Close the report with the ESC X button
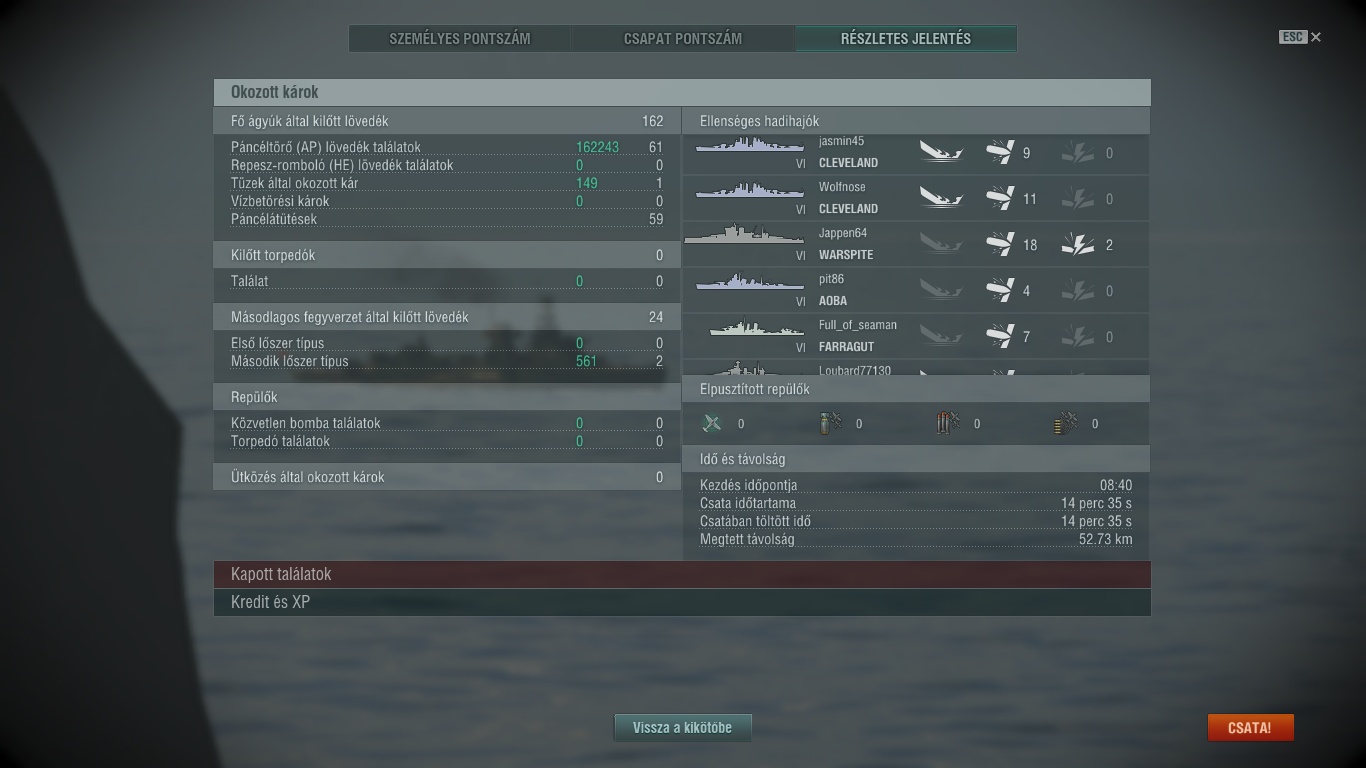This screenshot has width=1366, height=768. tap(1300, 37)
